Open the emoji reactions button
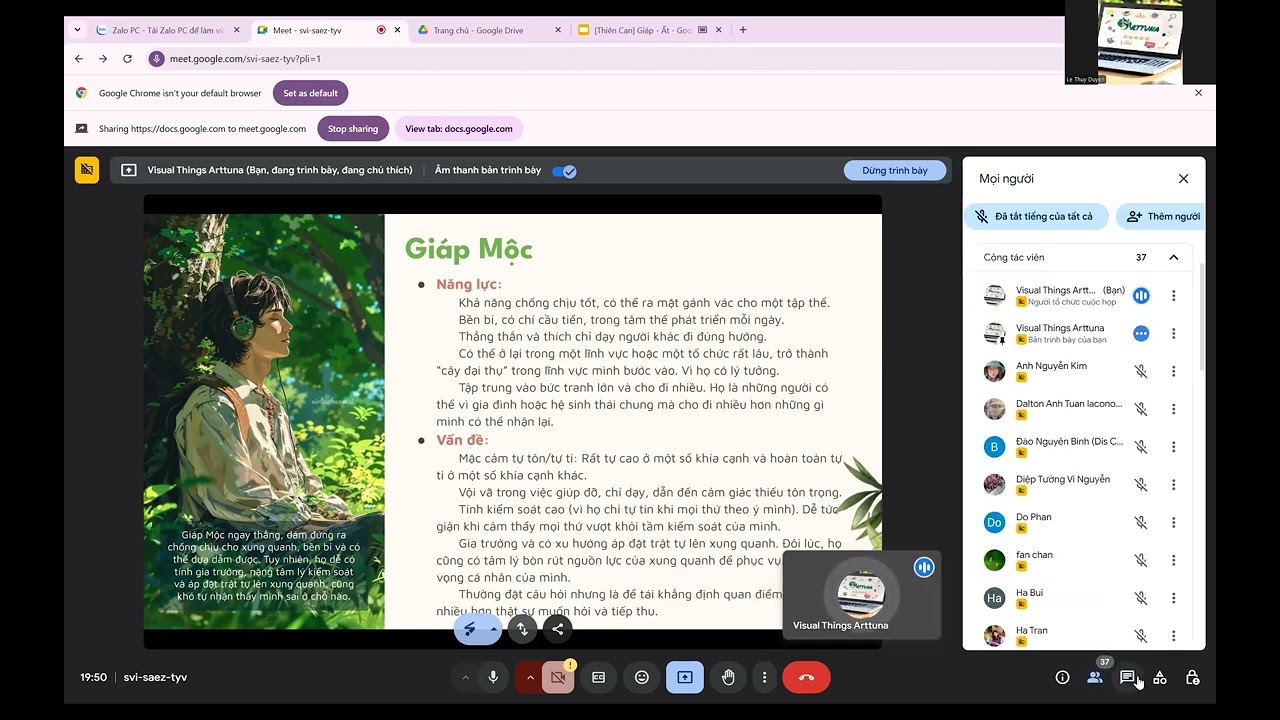Image resolution: width=1280 pixels, height=720 pixels. (x=642, y=677)
